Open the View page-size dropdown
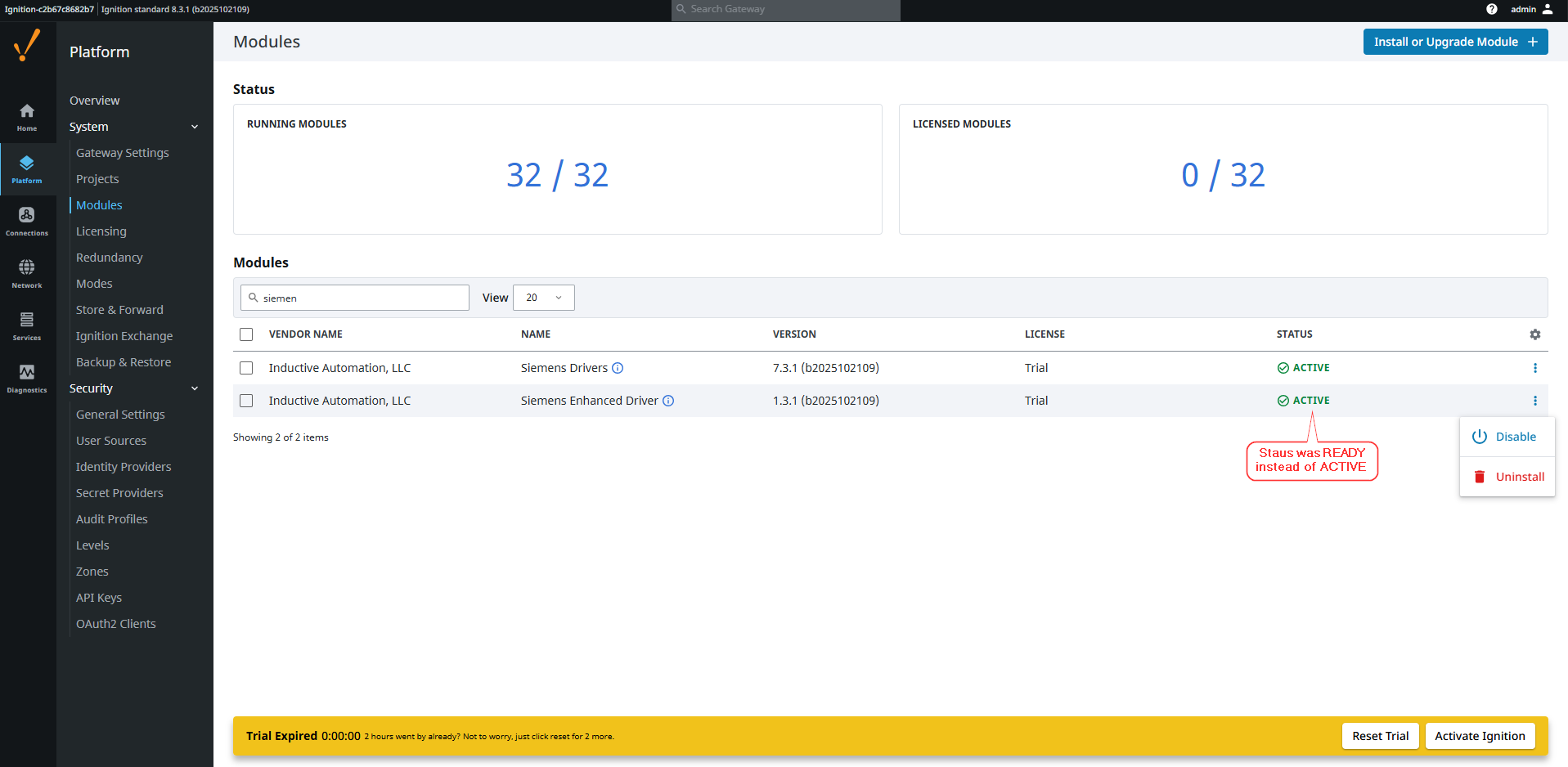 click(x=544, y=298)
